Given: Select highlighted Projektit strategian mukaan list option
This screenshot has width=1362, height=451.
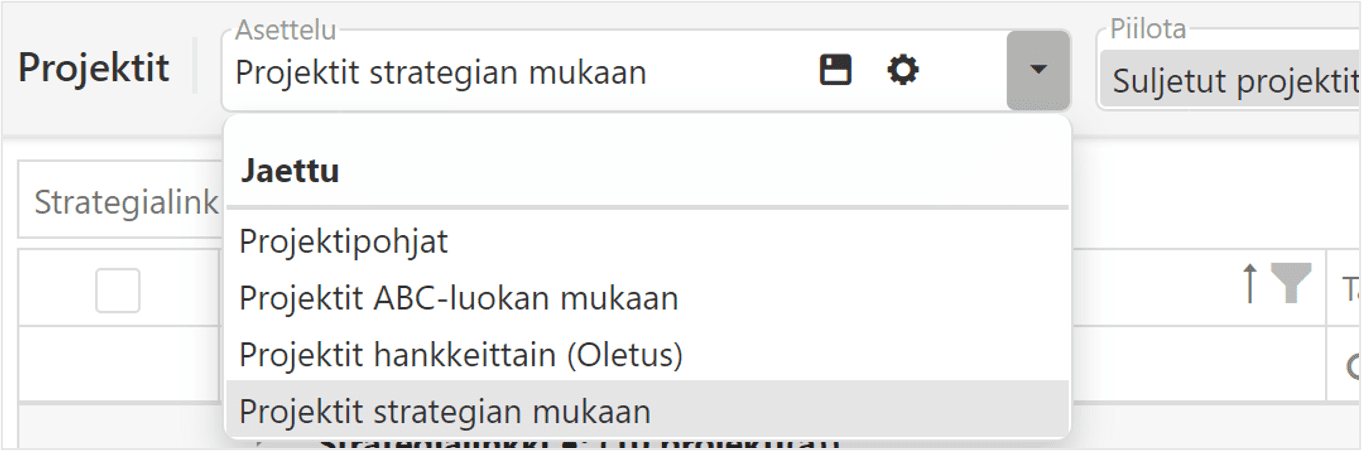Looking at the screenshot, I should point(445,411).
